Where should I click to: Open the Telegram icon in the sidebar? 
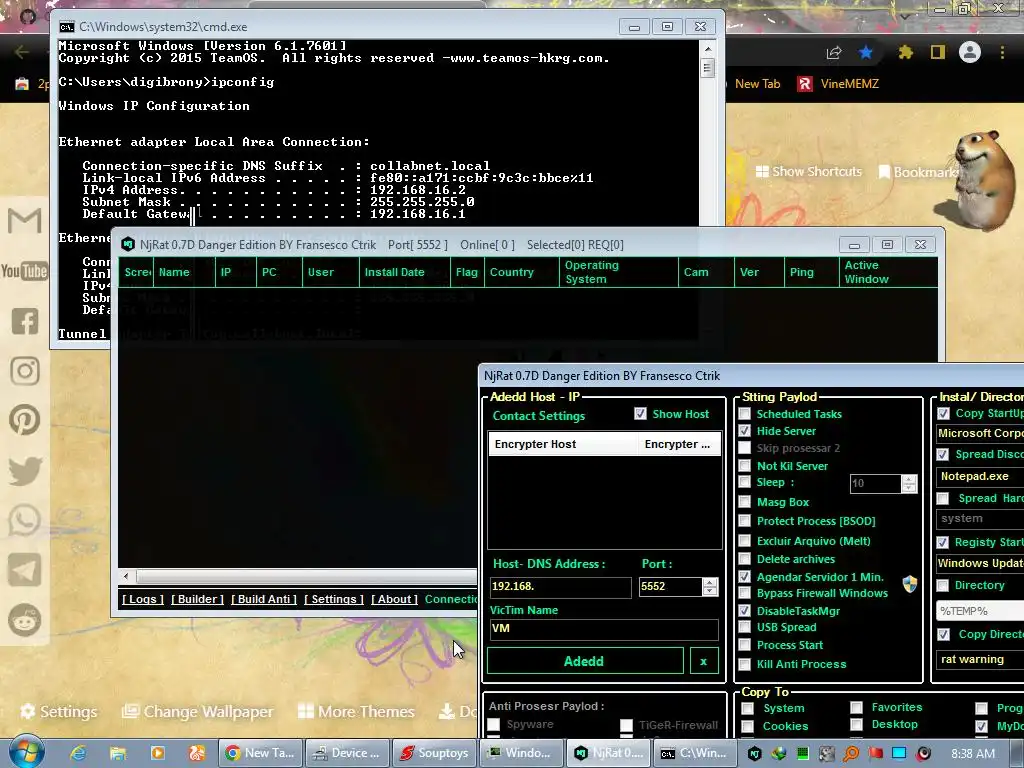pos(25,570)
